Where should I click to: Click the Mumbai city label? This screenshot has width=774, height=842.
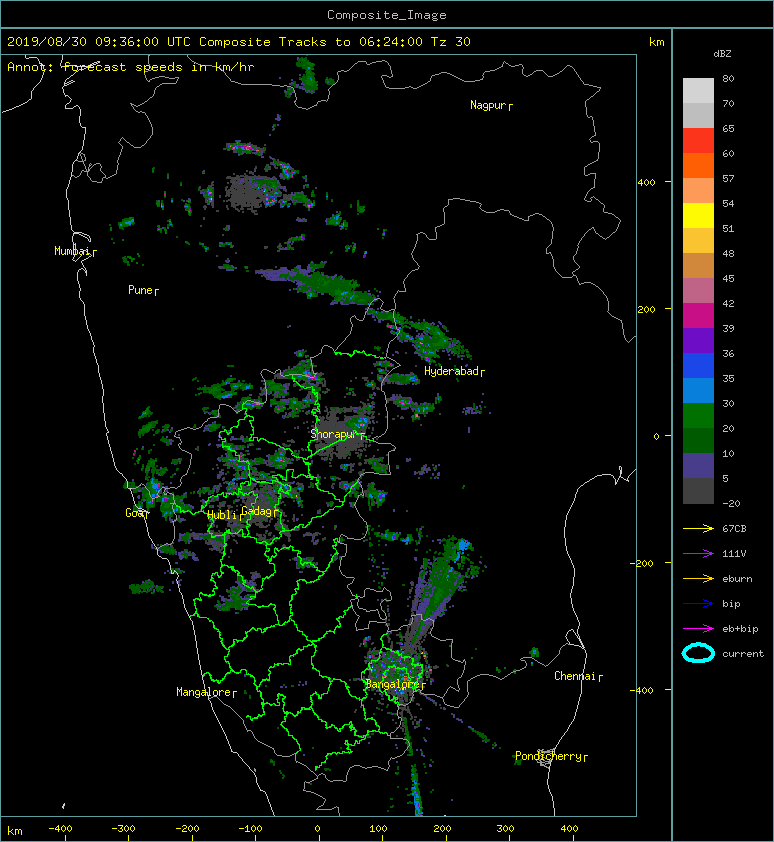(72, 251)
